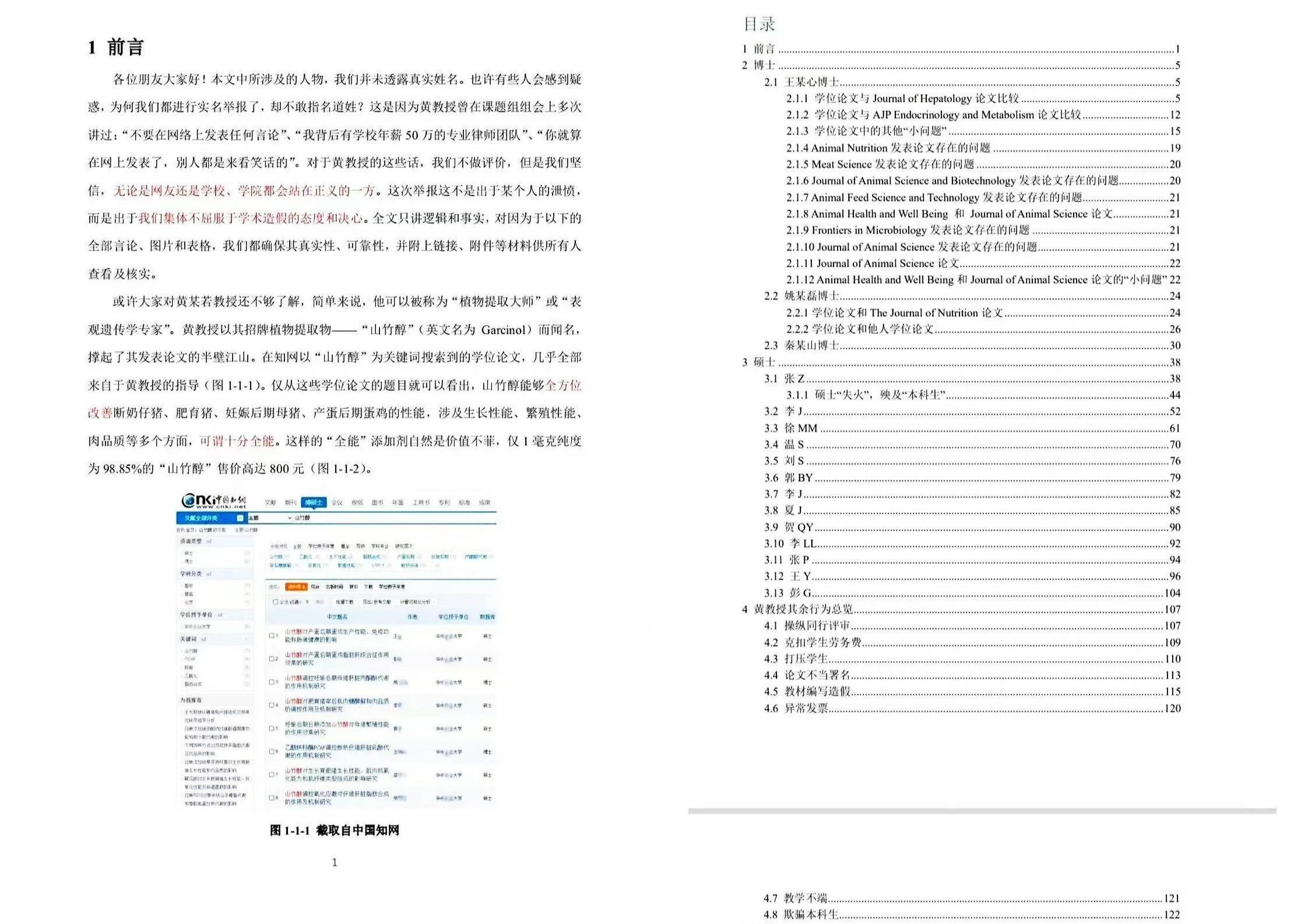1294x924 pixels.
Task: Open 2.1.3 学位论文中的其他小问题
Action: (x=983, y=131)
